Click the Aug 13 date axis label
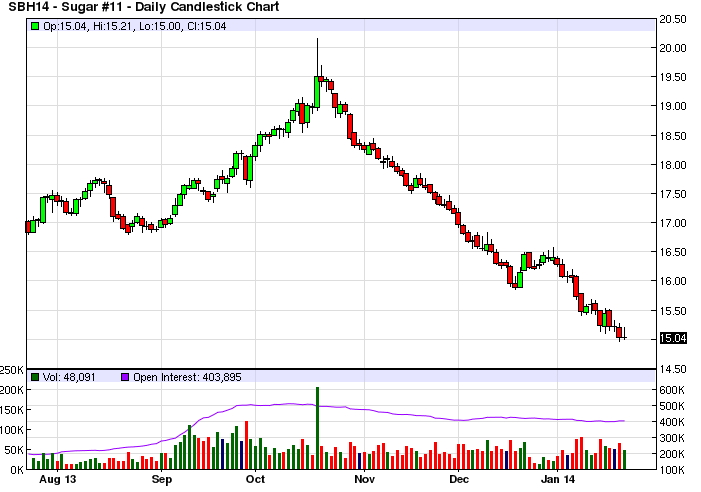Viewport: 701px width, 492px height. tap(58, 479)
